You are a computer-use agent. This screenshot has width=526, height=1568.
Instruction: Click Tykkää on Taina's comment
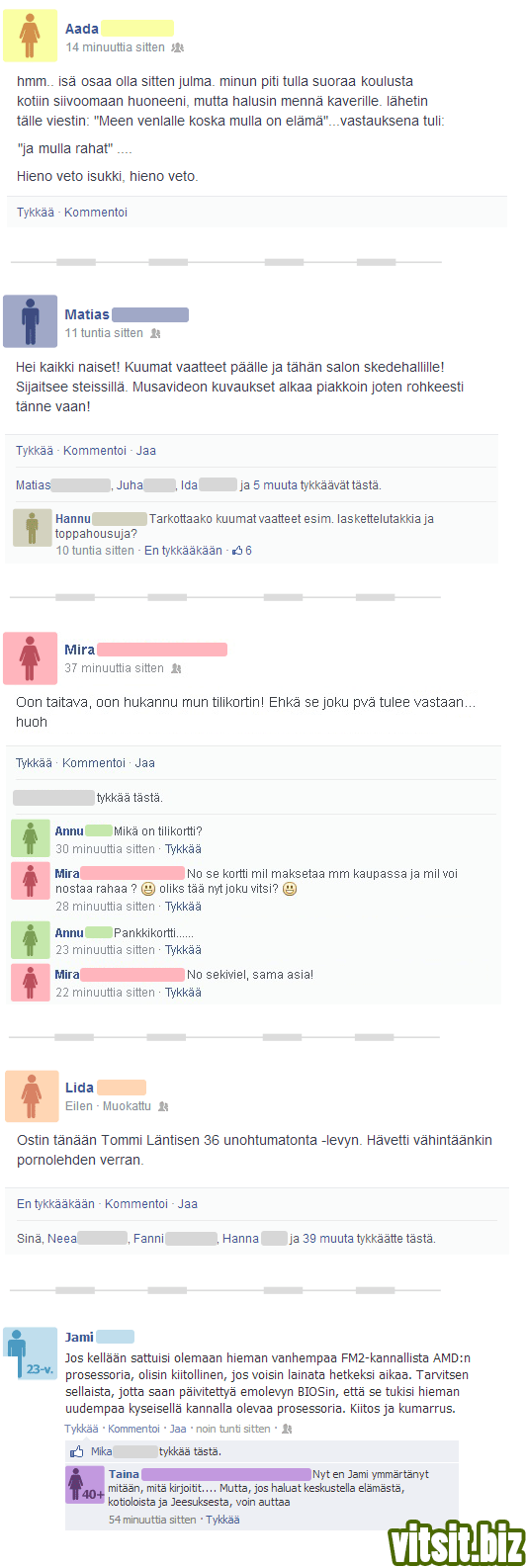(x=222, y=1520)
